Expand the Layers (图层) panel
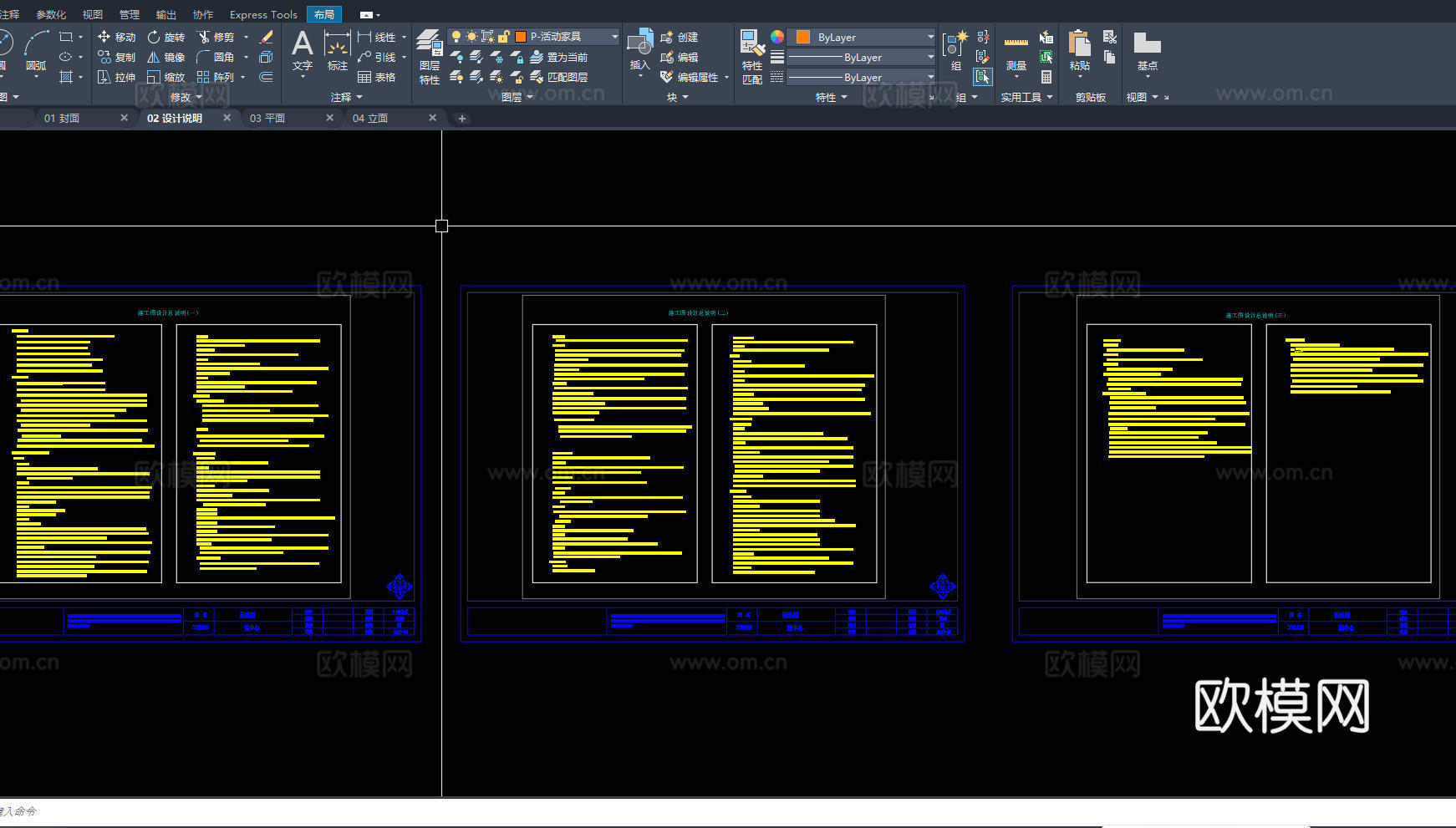This screenshot has height=828, width=1456. (x=517, y=97)
